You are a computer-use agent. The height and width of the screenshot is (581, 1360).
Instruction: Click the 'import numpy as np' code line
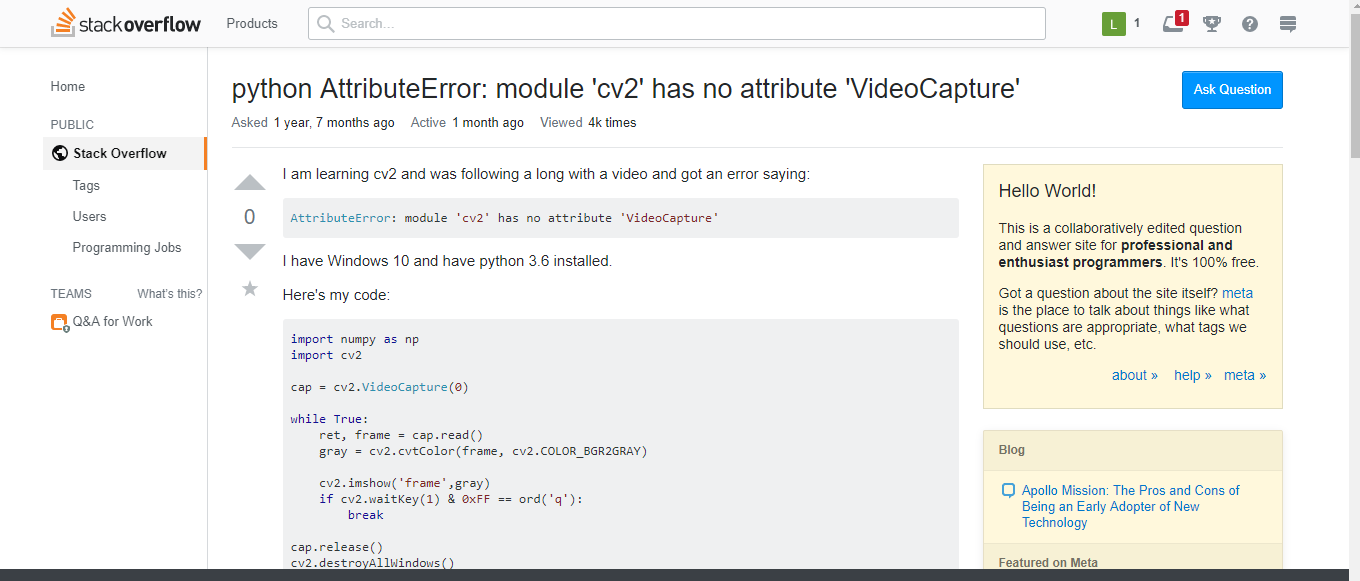[x=355, y=339]
